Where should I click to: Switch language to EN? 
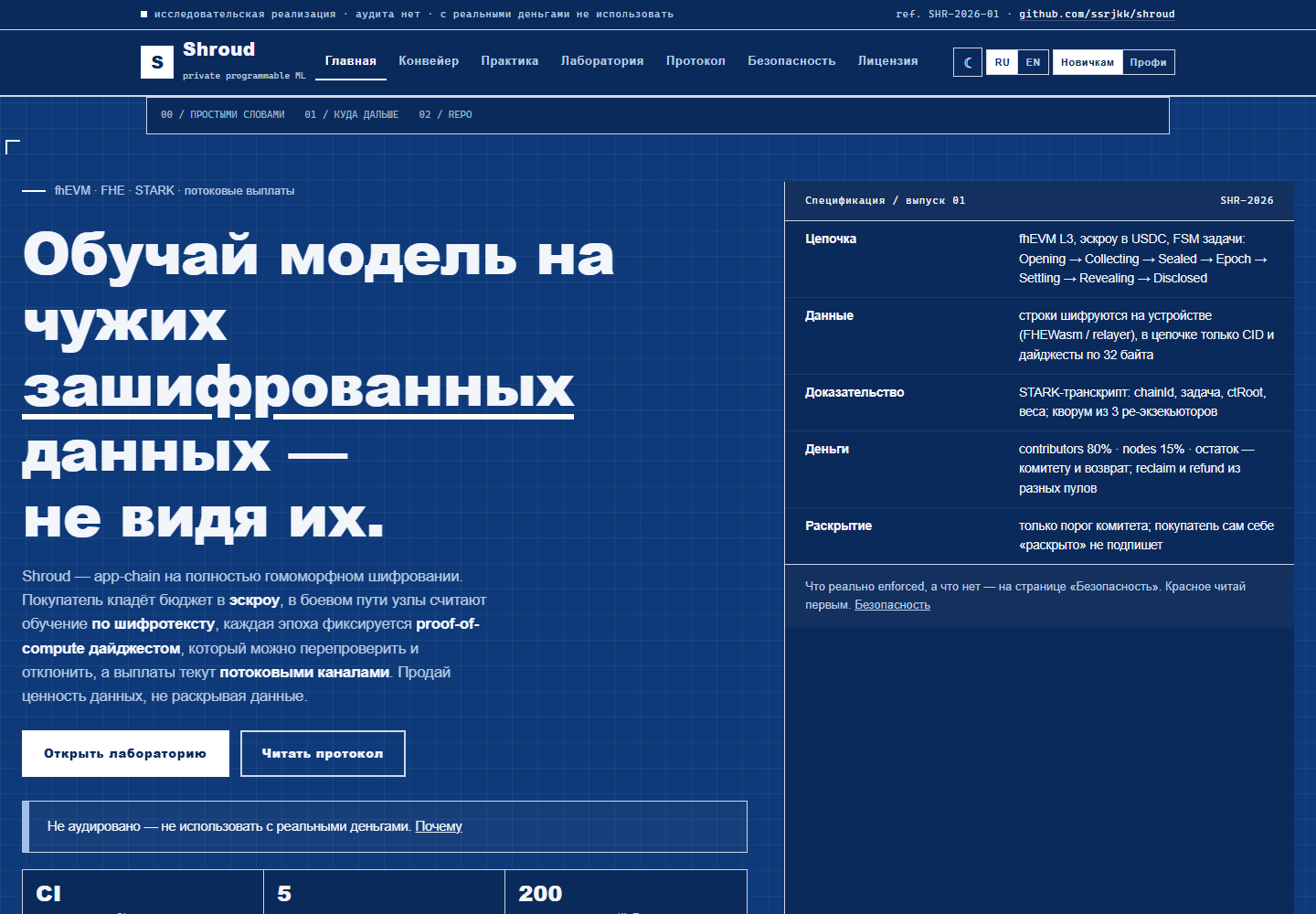click(1033, 62)
